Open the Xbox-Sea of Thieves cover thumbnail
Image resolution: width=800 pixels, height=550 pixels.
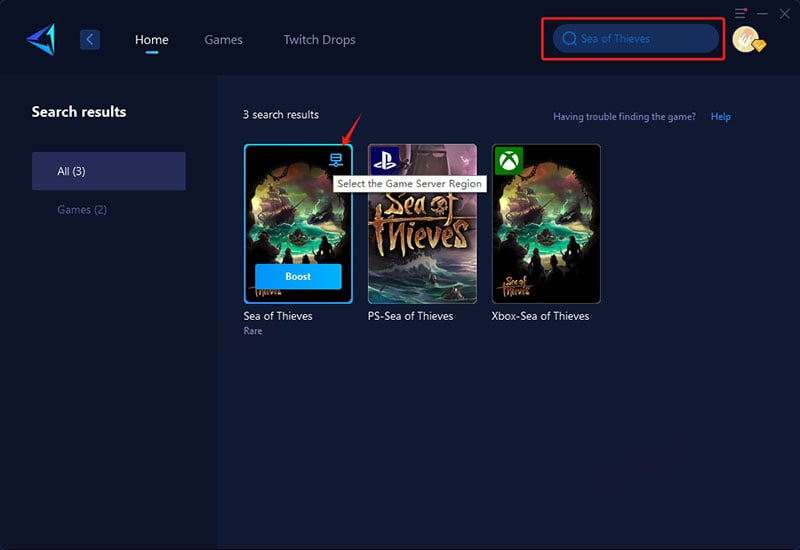click(x=546, y=224)
